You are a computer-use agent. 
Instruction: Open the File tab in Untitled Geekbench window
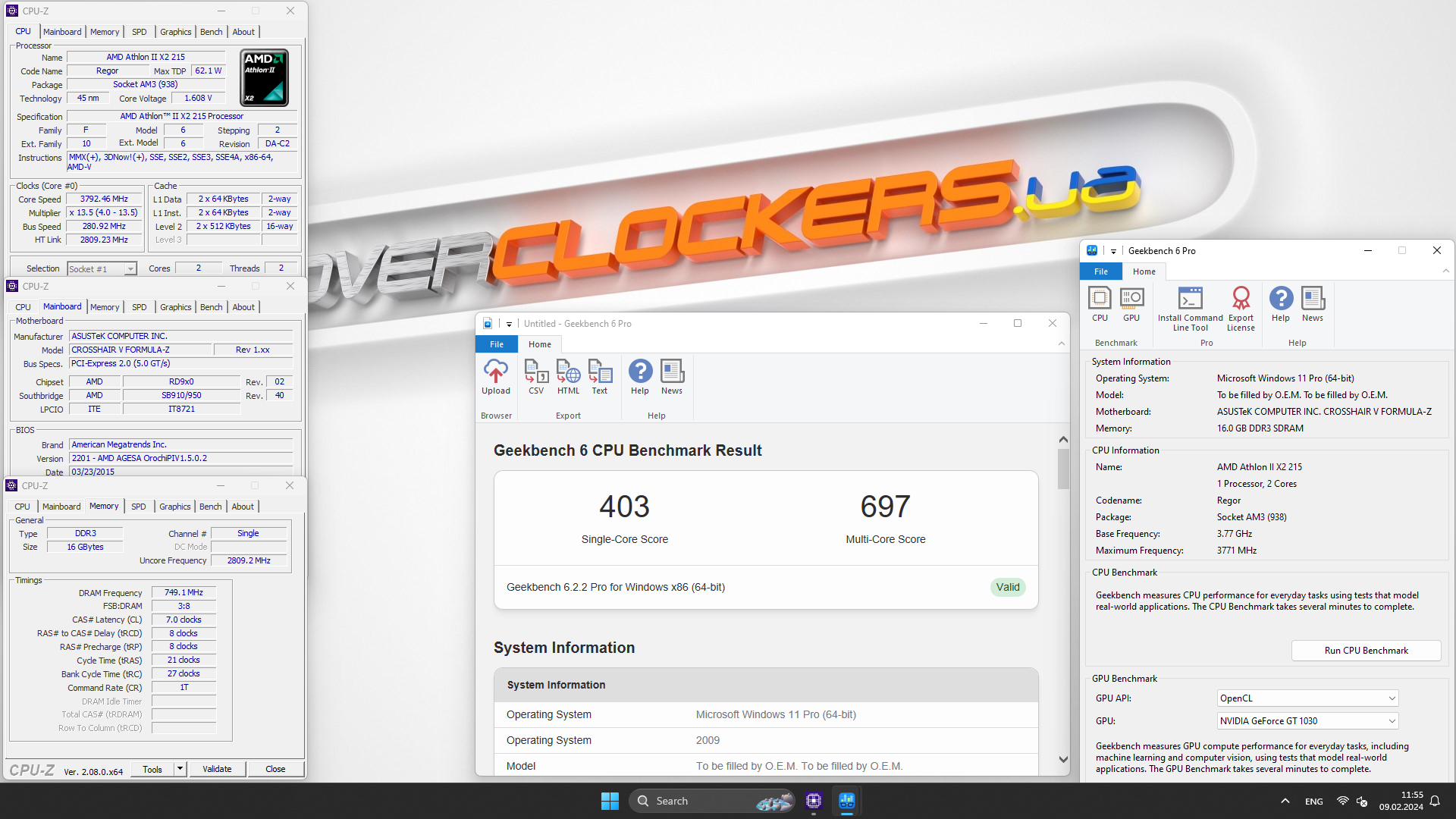tap(497, 344)
